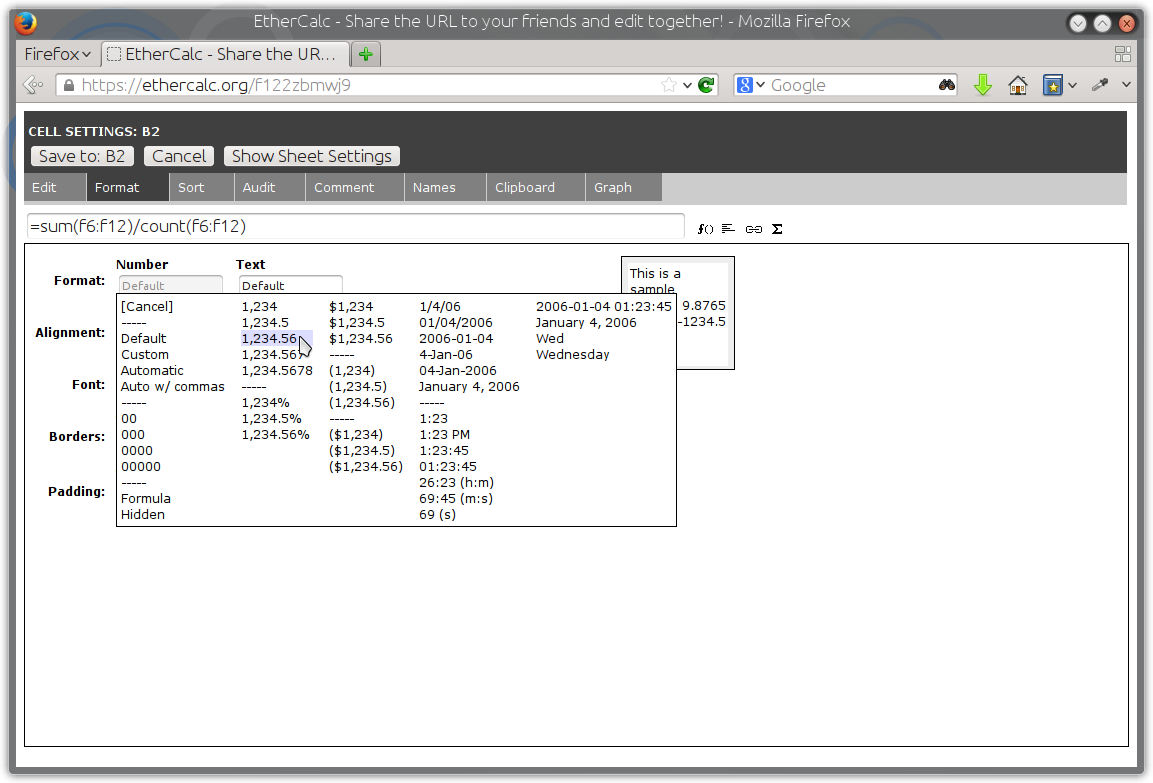Select the 2006-01-04 01:23:45 datetime format
The image size is (1153, 783).
point(604,307)
